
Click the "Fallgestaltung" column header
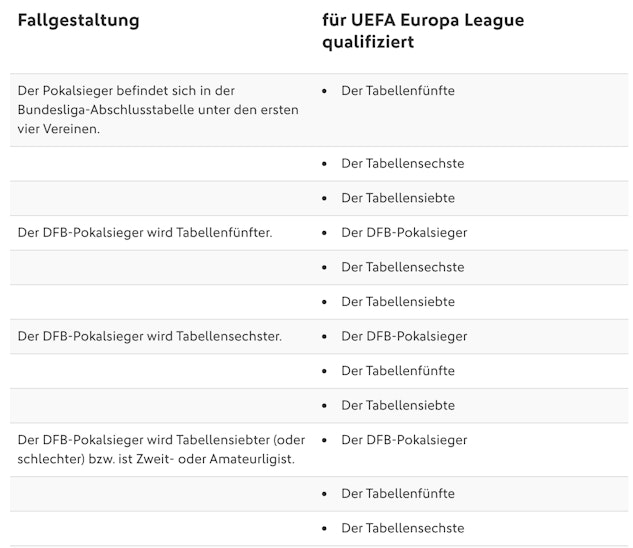click(79, 20)
